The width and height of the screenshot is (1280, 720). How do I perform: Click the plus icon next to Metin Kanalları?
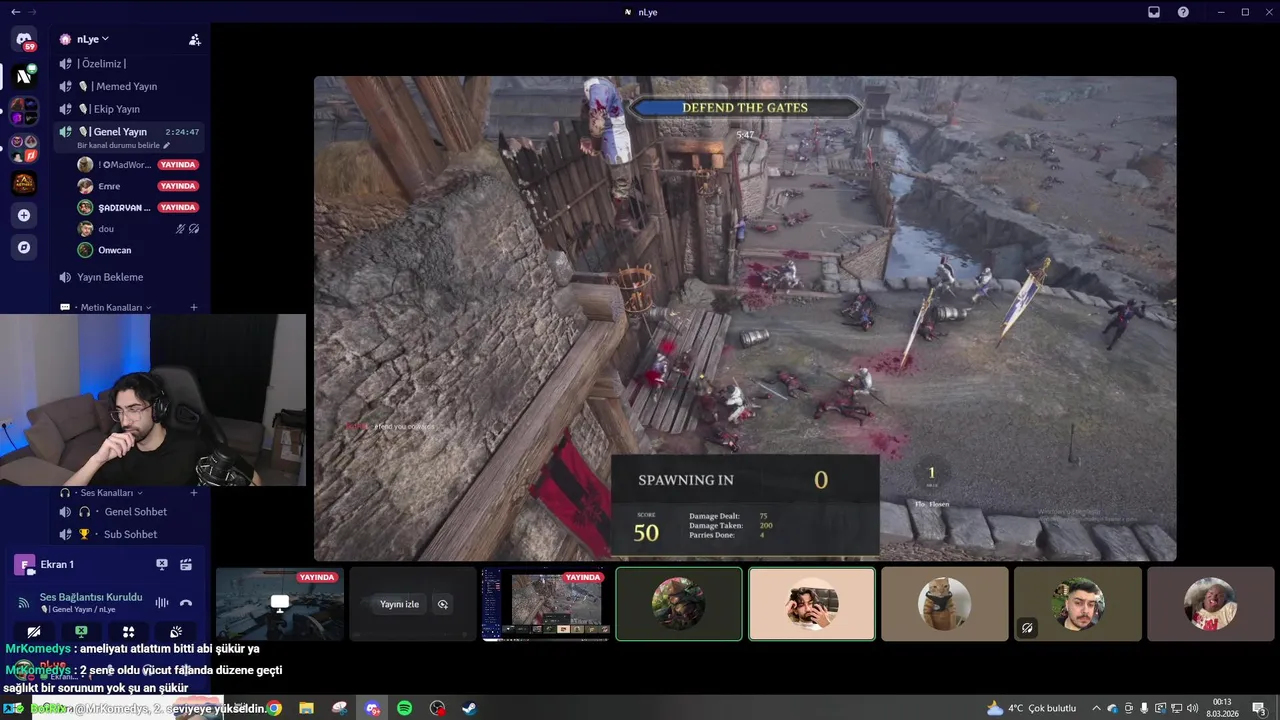[194, 308]
